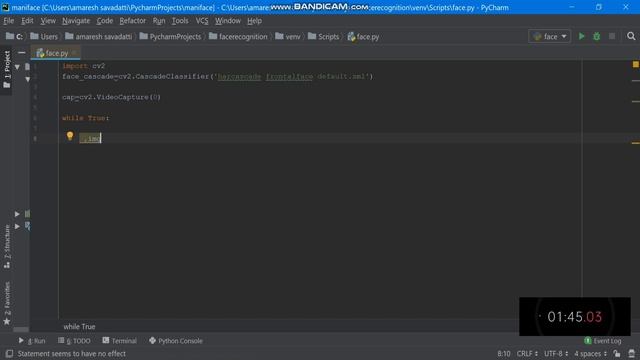Click the amaresh savadatti breadcrumb folder

tap(98, 36)
